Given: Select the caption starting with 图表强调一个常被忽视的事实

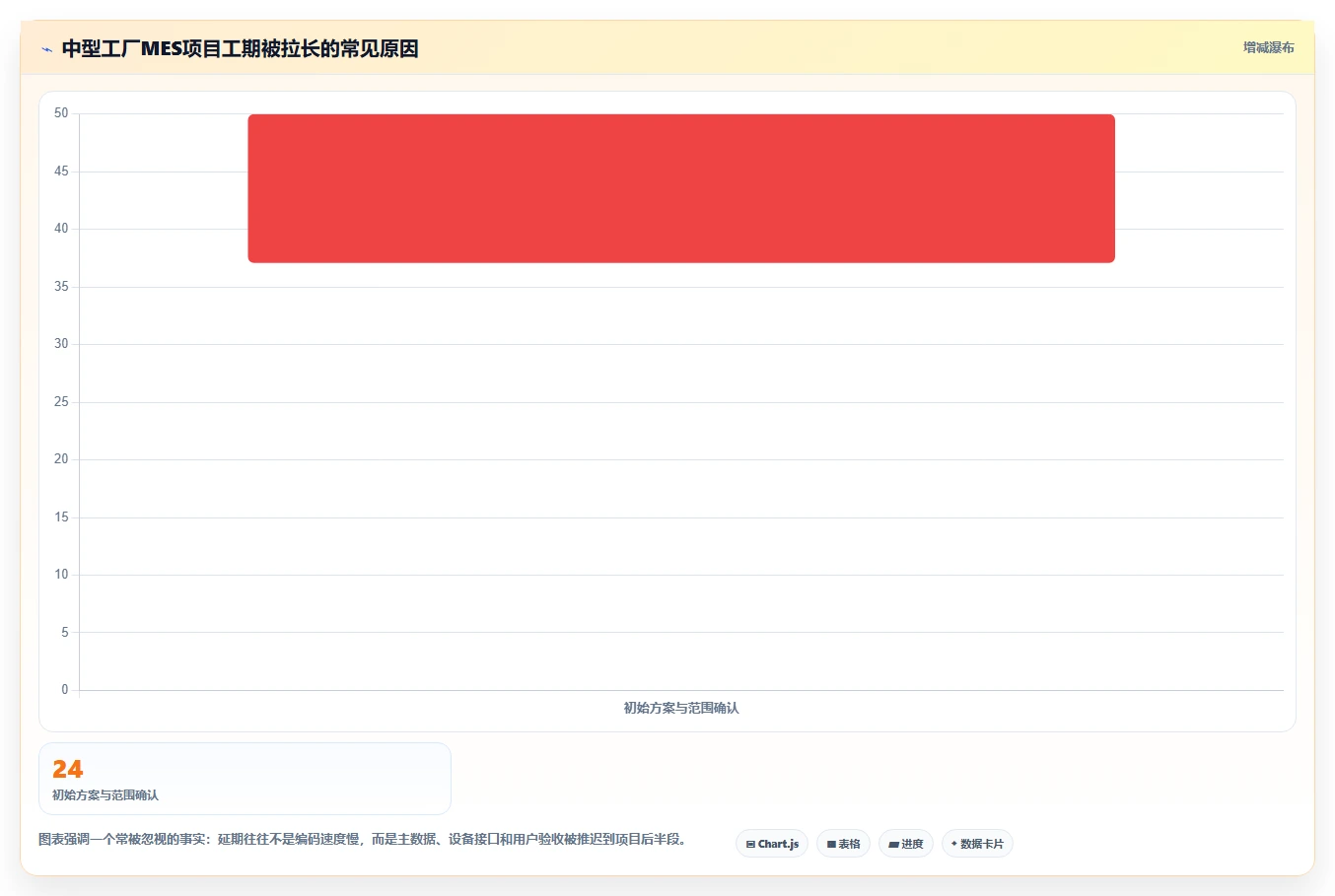Looking at the screenshot, I should [x=363, y=839].
